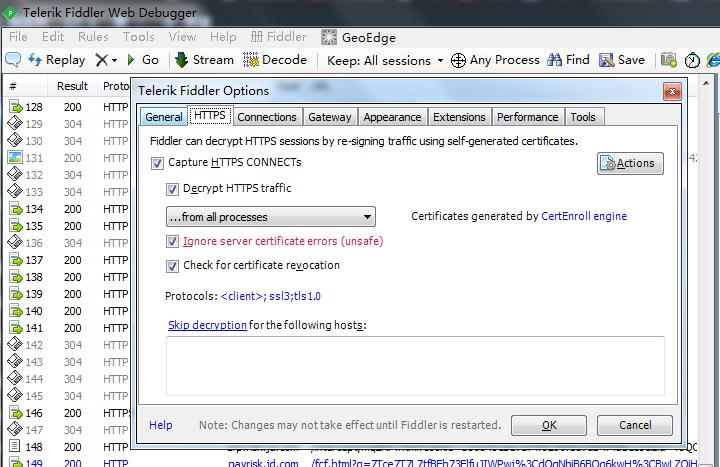This screenshot has width=720, height=467.
Task: Select session 148 document icon
Action: click(x=15, y=446)
